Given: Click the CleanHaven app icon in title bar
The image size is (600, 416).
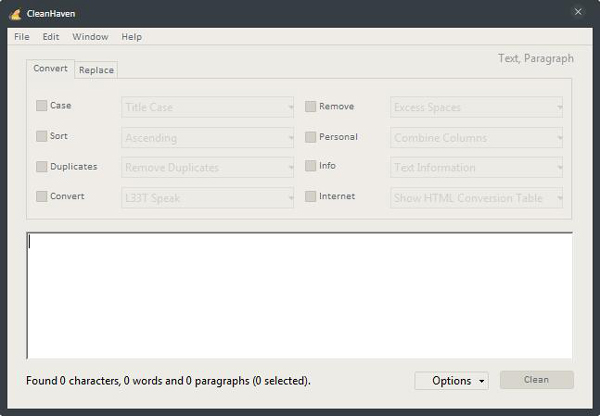Looking at the screenshot, I should (x=16, y=14).
